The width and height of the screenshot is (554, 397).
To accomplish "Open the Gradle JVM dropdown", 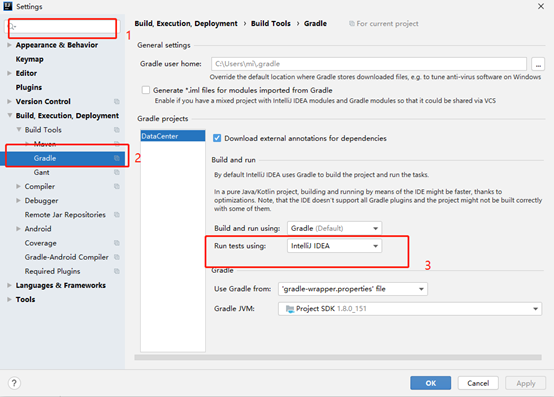I will (410, 309).
